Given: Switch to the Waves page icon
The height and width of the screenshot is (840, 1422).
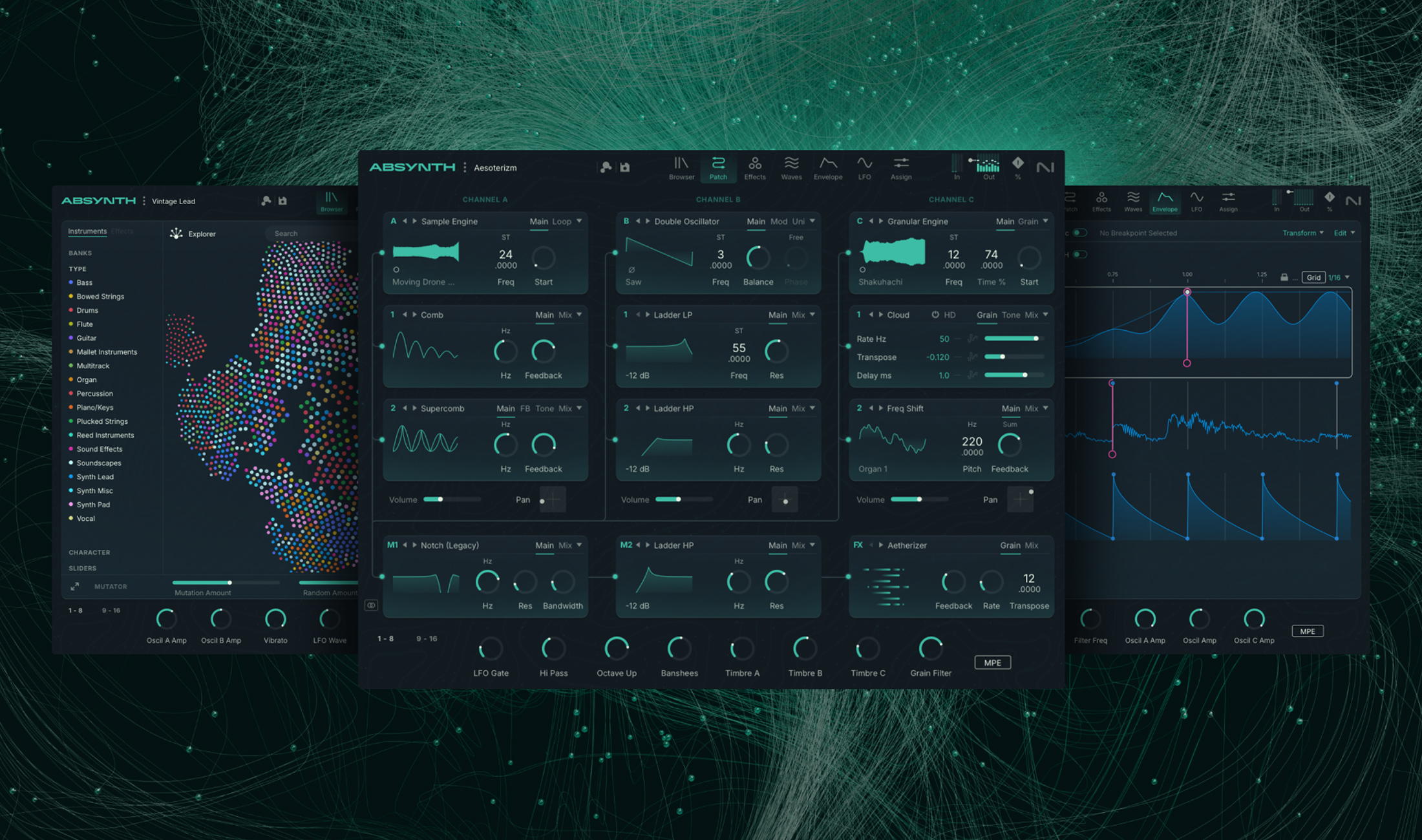Looking at the screenshot, I should pos(791,167).
